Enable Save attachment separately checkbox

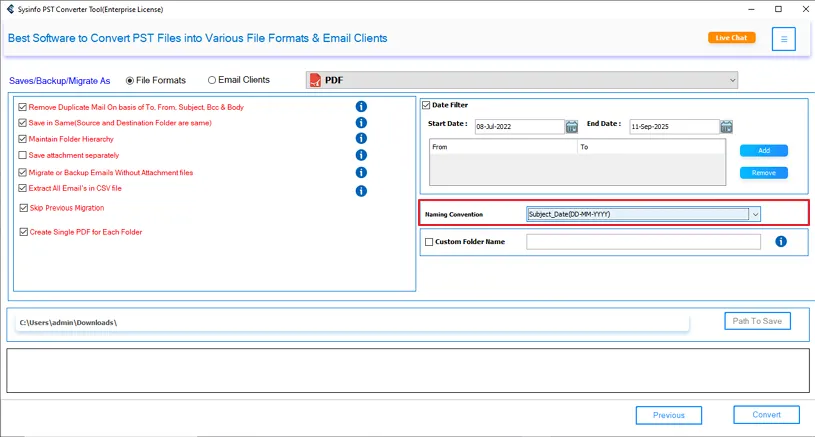pos(23,156)
